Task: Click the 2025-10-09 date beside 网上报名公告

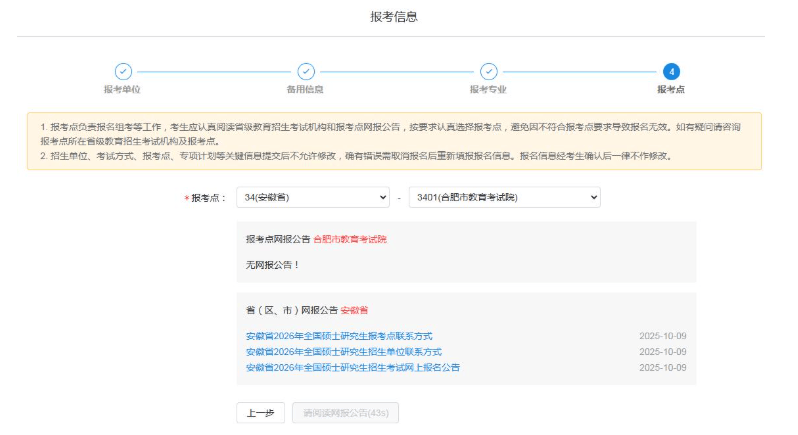Action: pos(663,367)
